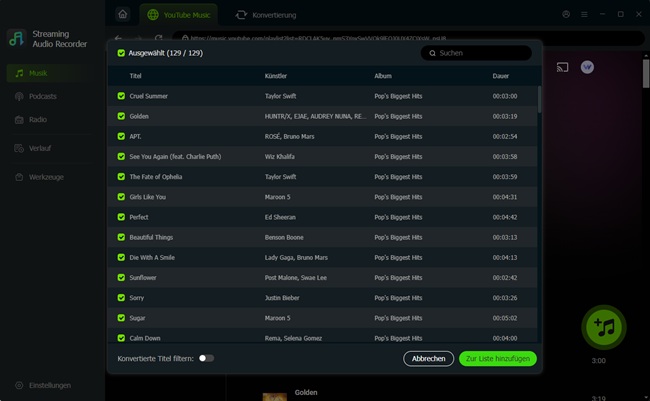Image resolution: width=650 pixels, height=401 pixels.
Task: Open the cast screen icon
Action: click(x=562, y=67)
